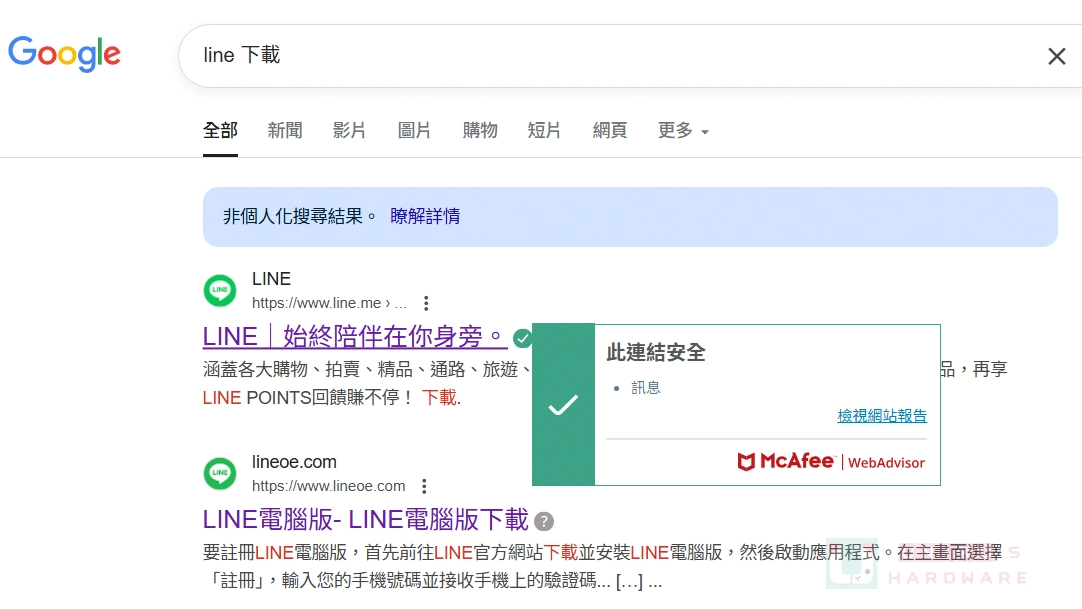Open the three-dot menu beside www.lineoe.com

coord(424,486)
